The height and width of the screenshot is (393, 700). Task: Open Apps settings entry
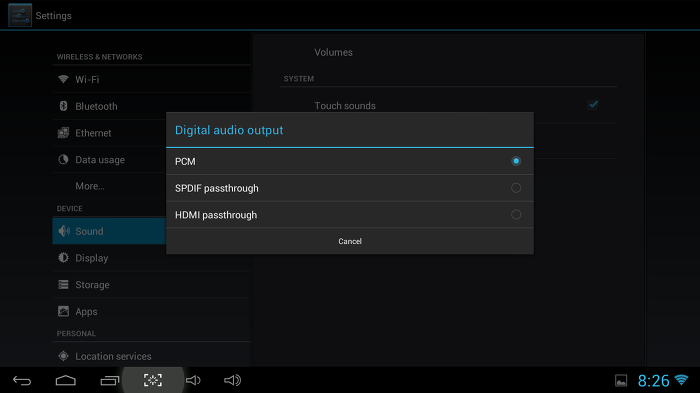[x=151, y=312]
